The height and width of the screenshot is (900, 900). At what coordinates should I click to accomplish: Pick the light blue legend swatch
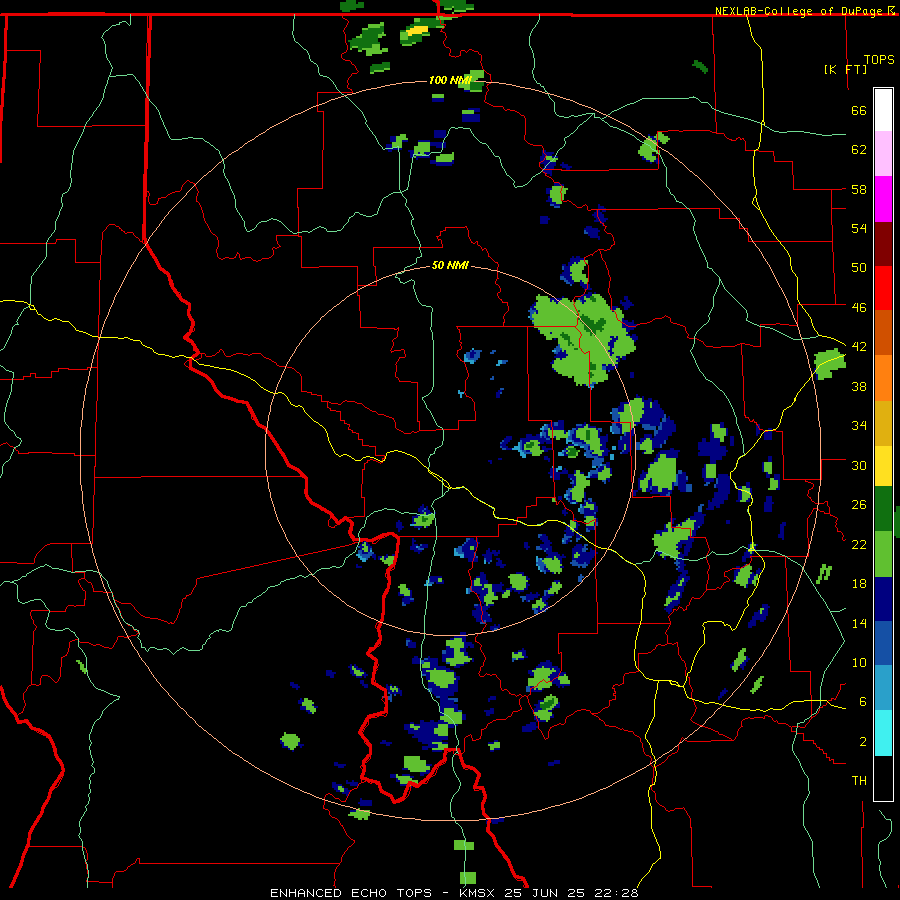tap(883, 688)
